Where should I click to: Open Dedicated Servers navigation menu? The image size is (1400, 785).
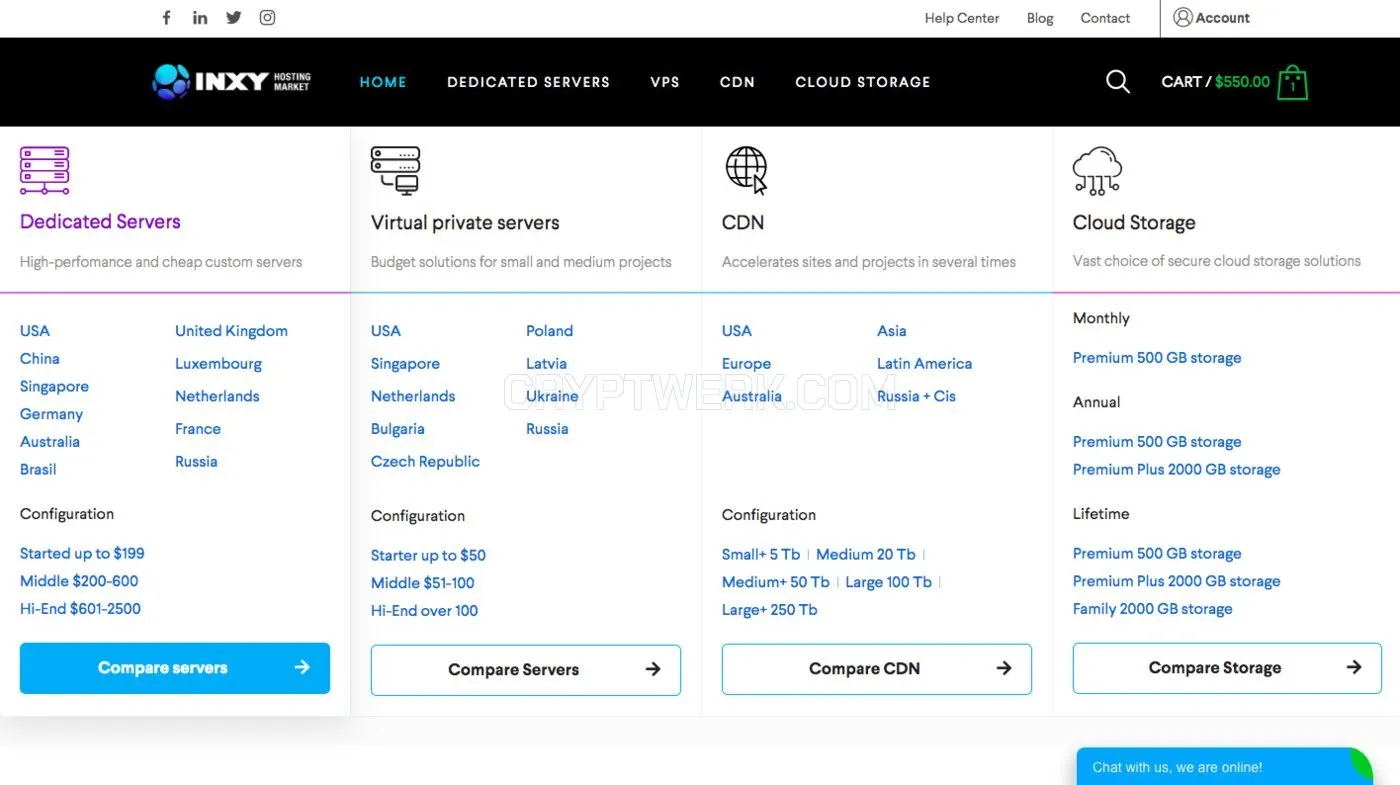(528, 82)
